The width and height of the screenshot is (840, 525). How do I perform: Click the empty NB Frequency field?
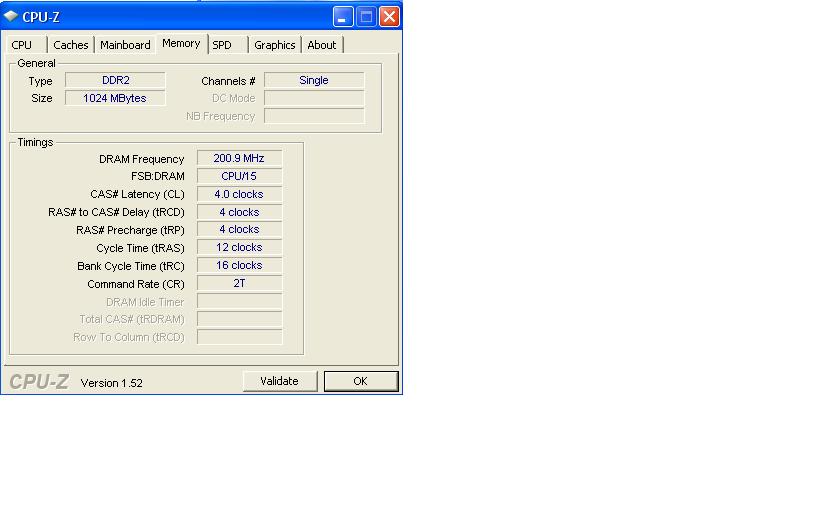314,116
